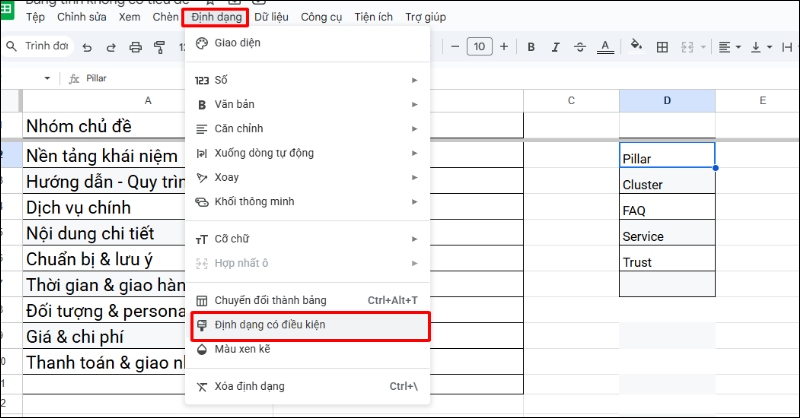Select column A header
Image resolution: width=800 pixels, height=418 pixels.
tap(148, 101)
